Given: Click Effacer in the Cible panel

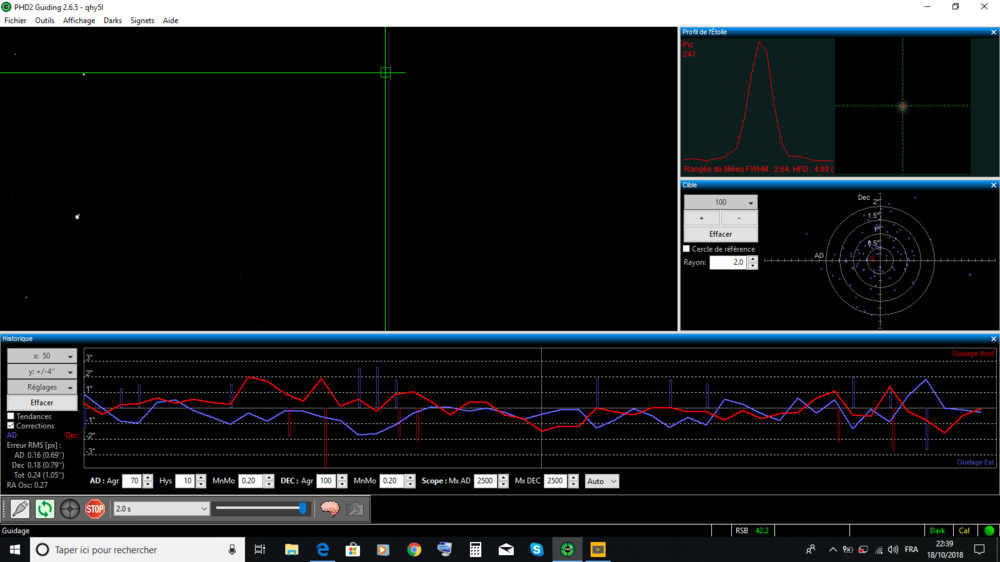Looking at the screenshot, I should click(x=721, y=234).
